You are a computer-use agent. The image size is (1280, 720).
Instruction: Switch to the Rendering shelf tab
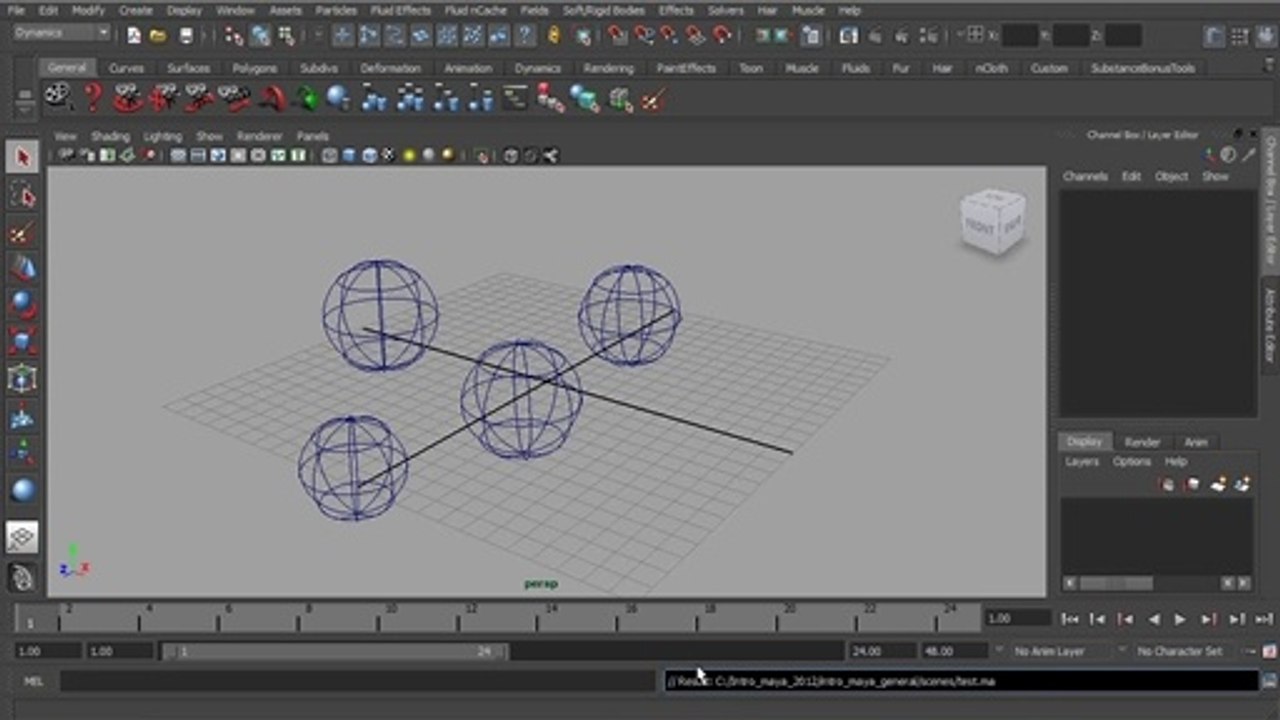(x=608, y=69)
